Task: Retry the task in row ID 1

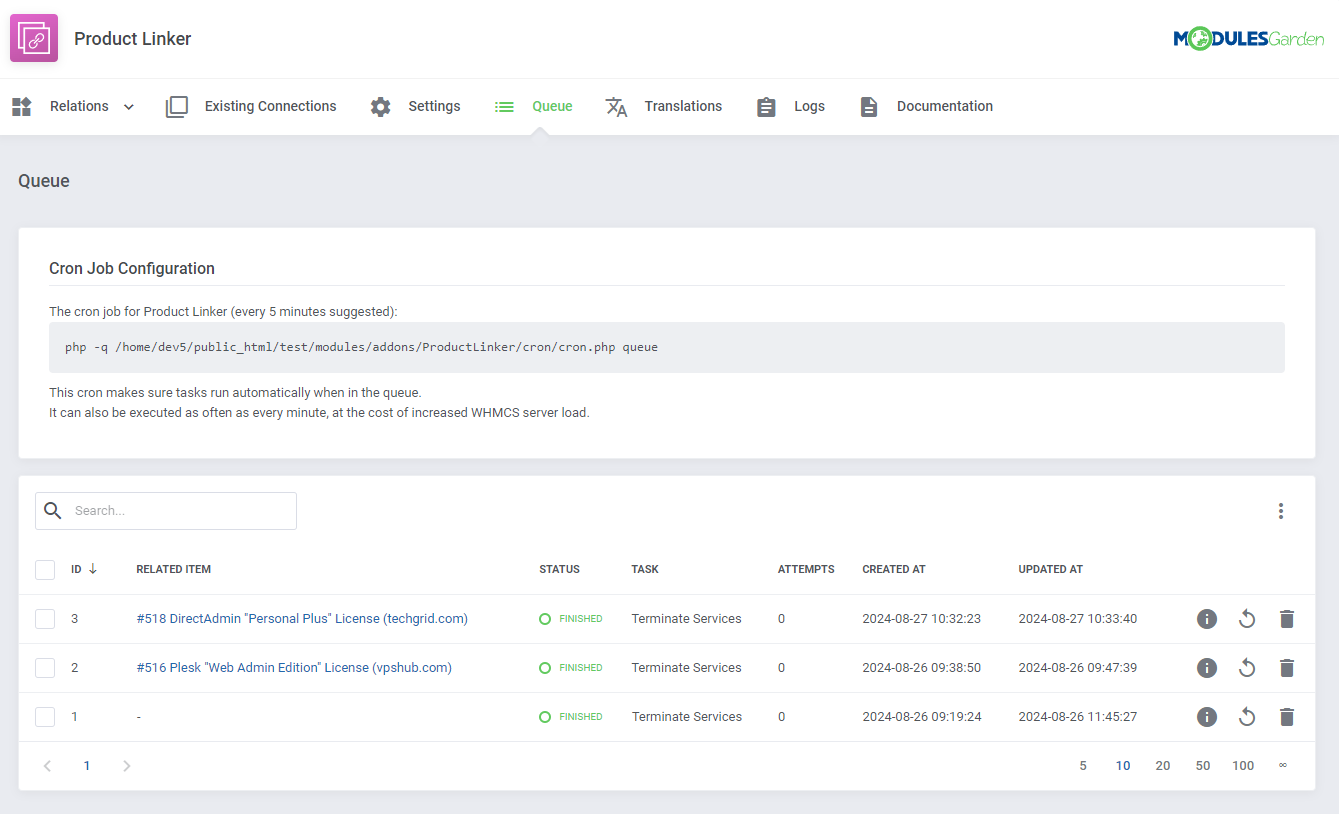Action: 1247,717
